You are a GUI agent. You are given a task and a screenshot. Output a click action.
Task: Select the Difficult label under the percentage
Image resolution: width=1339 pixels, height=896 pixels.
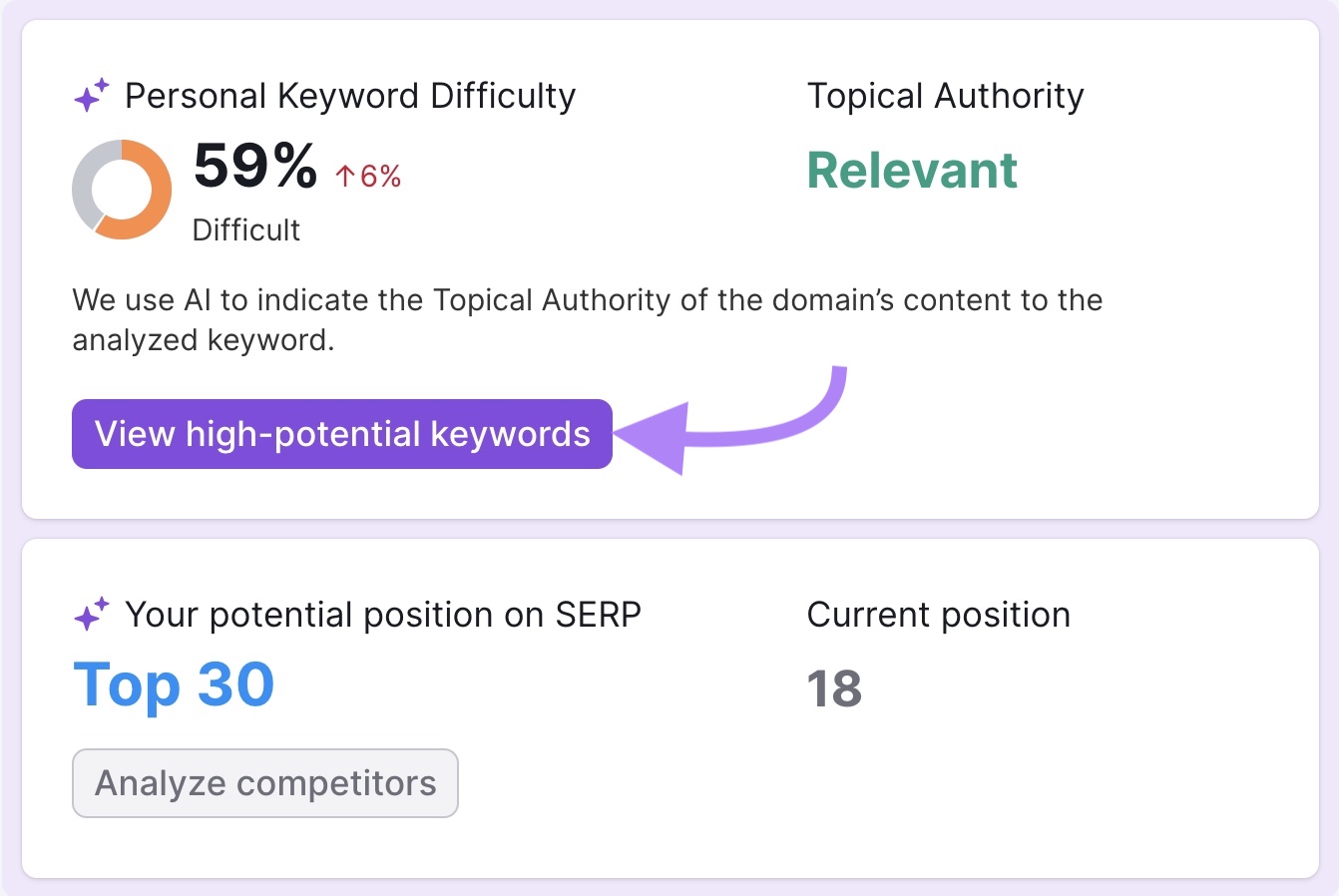(245, 229)
